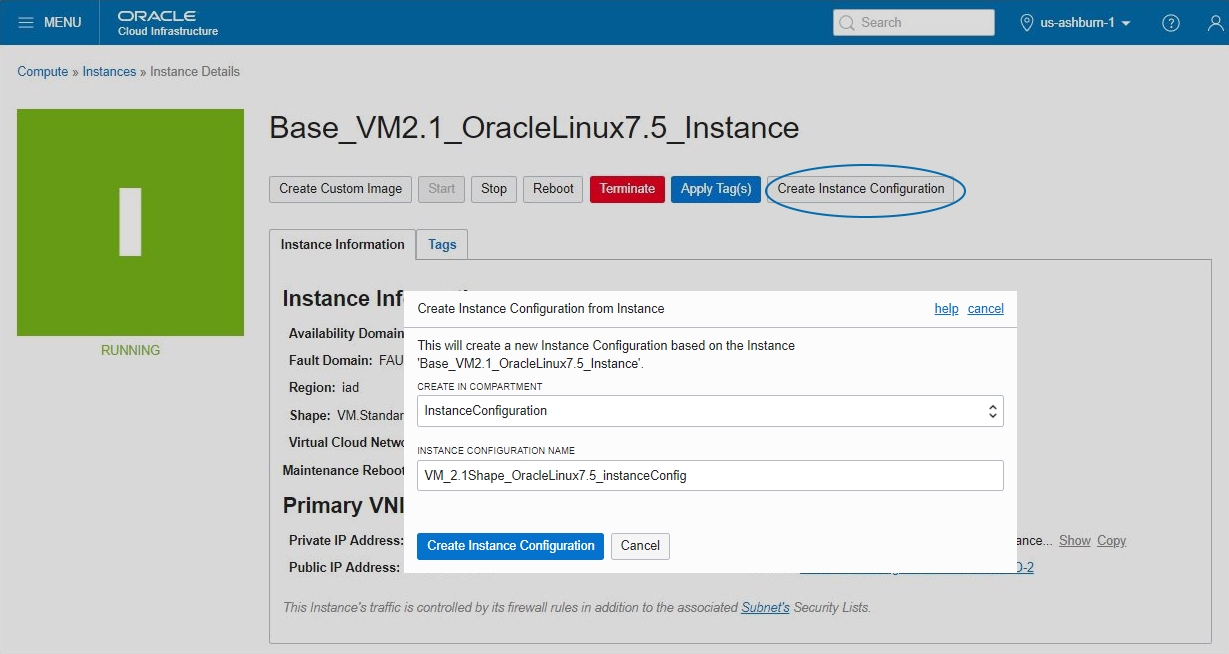The width and height of the screenshot is (1229, 654).
Task: Cancel the Instance Configuration dialog
Action: pos(640,546)
